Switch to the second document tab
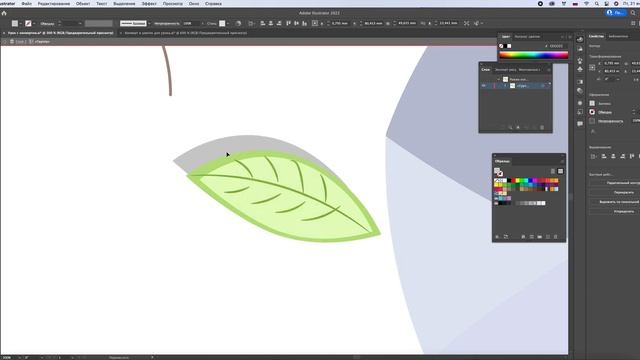The width and height of the screenshot is (640, 360). click(185, 33)
